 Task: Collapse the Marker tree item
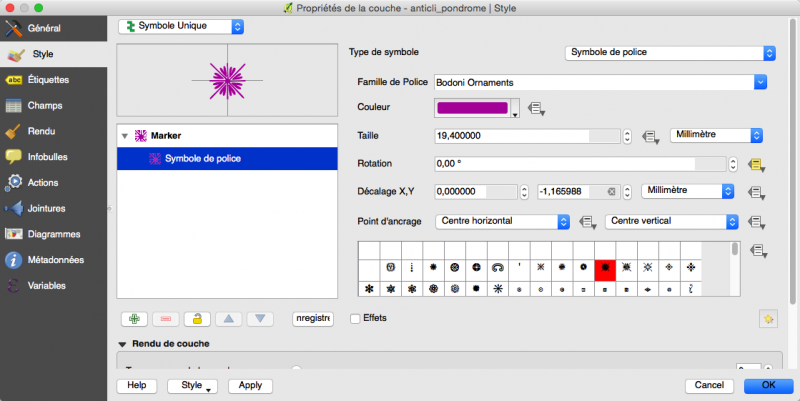pos(125,136)
